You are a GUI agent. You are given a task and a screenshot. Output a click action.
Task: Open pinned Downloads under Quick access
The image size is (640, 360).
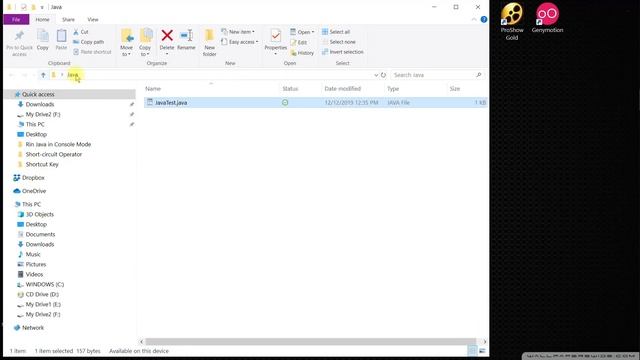40,104
